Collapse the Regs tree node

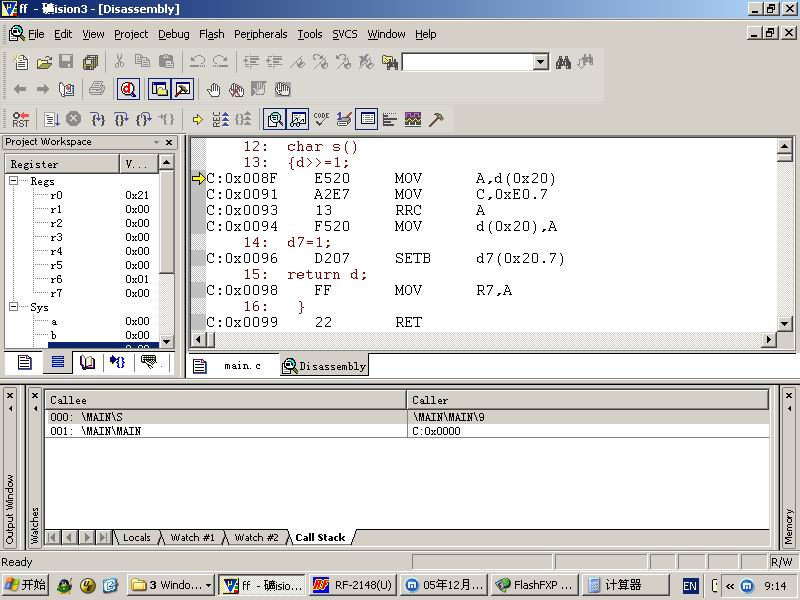coord(14,181)
